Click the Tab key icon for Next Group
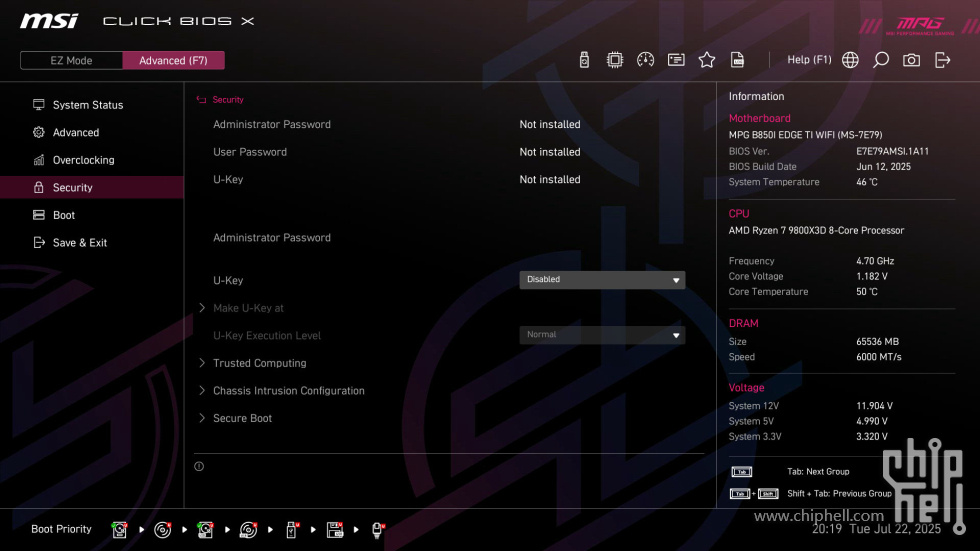This screenshot has height=551, width=980. (x=742, y=472)
